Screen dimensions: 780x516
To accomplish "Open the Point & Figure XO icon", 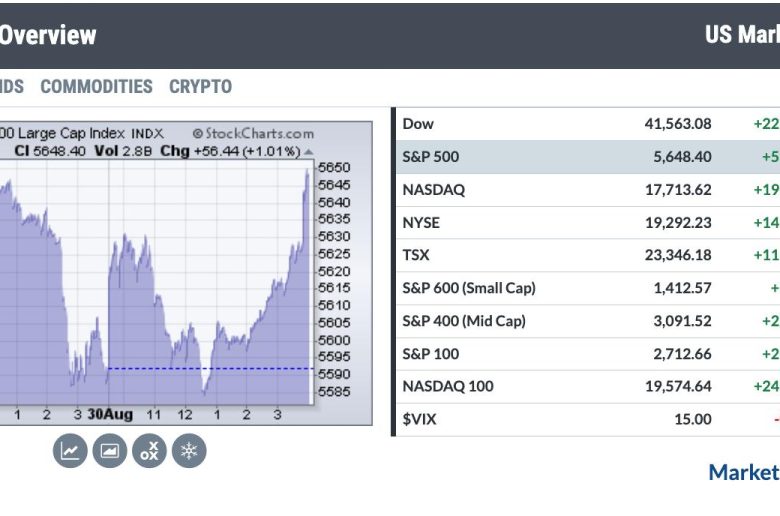I will point(149,451).
